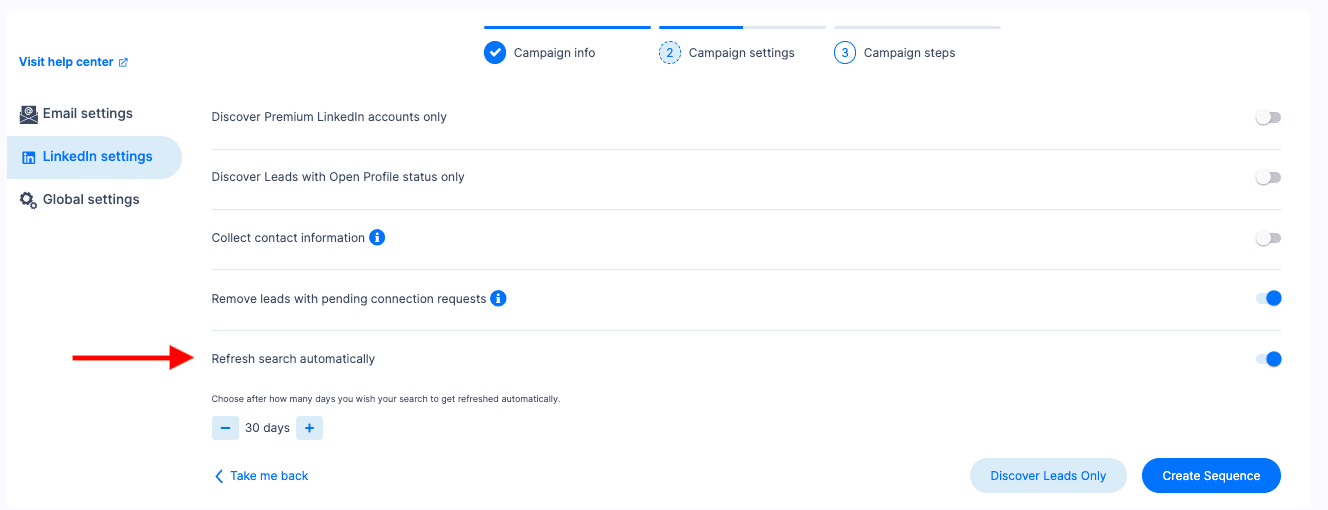Turn on Collect contact information switch
Image resolution: width=1328 pixels, height=510 pixels.
pos(1268,238)
